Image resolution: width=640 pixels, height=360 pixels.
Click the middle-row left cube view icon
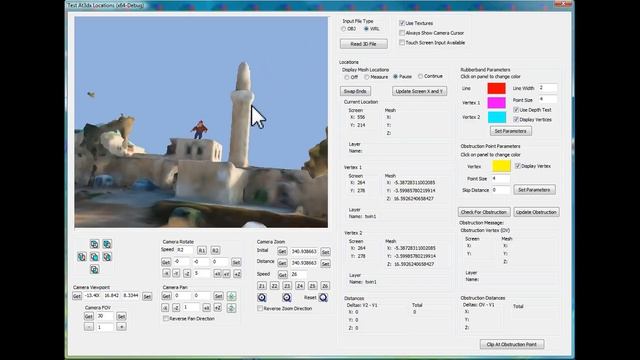click(82, 257)
